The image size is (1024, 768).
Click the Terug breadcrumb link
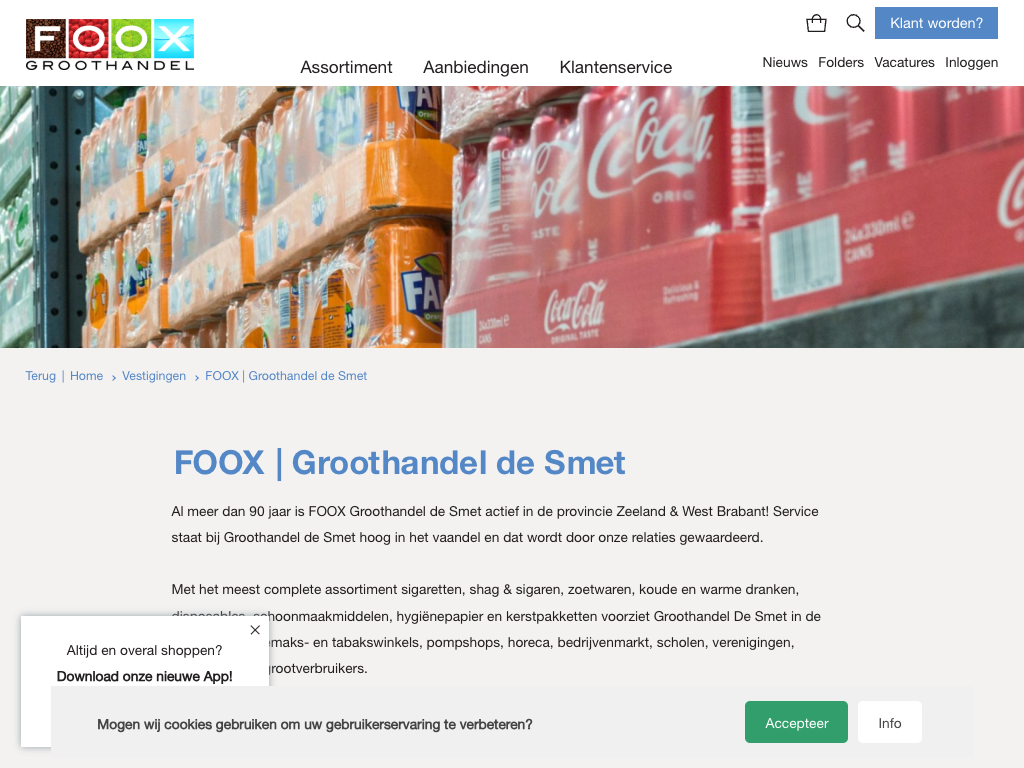(x=40, y=376)
